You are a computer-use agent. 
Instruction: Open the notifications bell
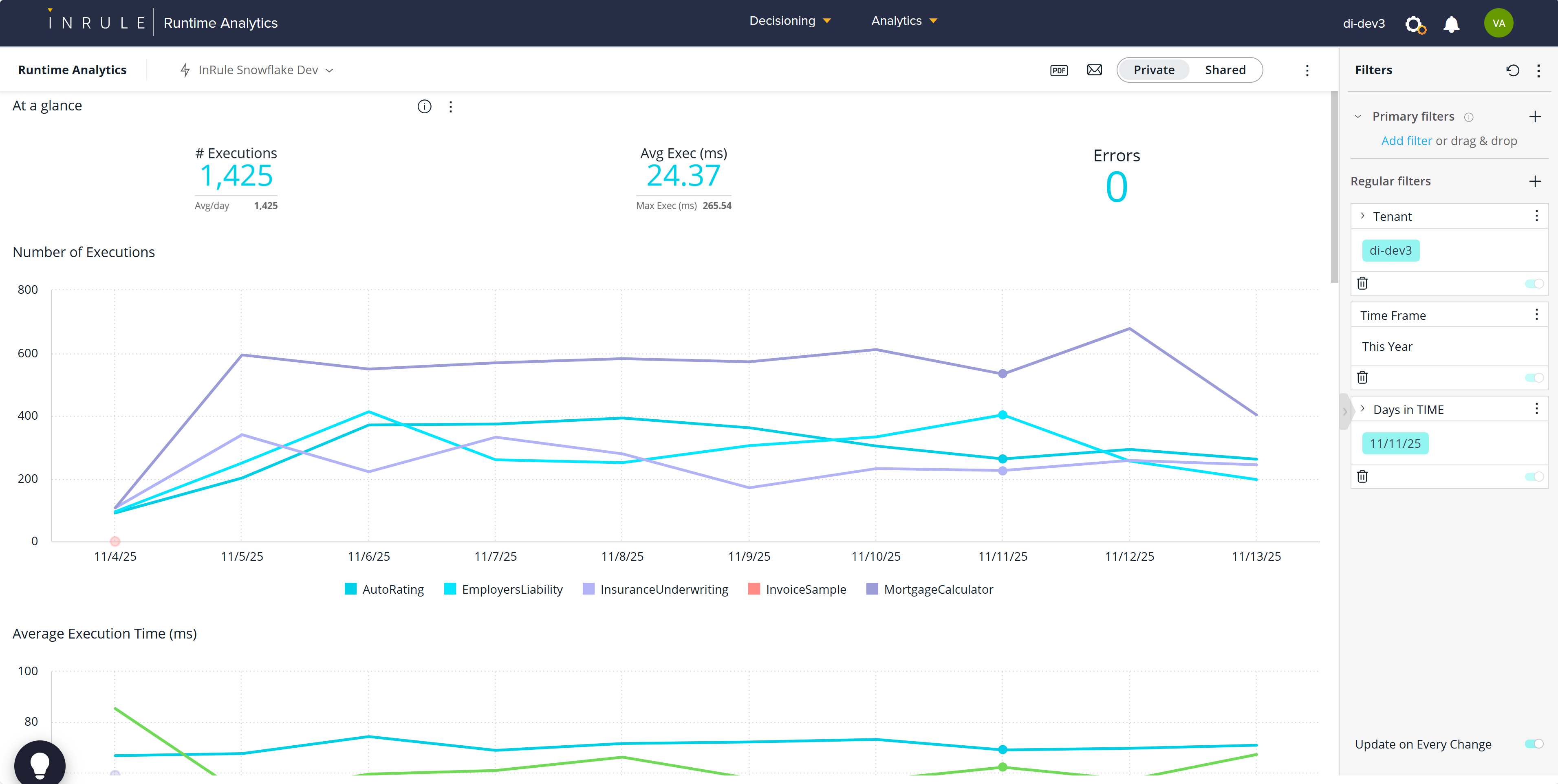point(1451,24)
